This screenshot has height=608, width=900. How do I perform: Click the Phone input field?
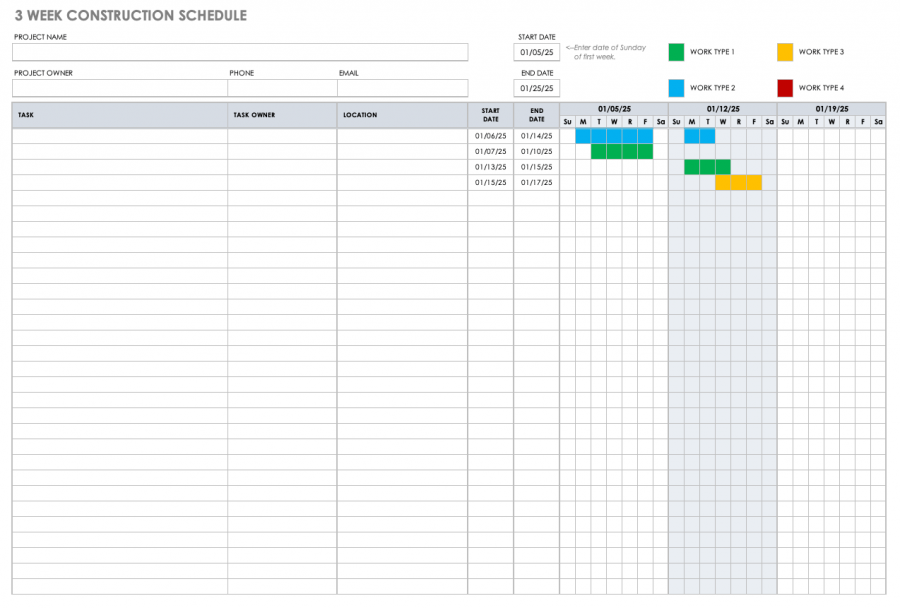283,87
